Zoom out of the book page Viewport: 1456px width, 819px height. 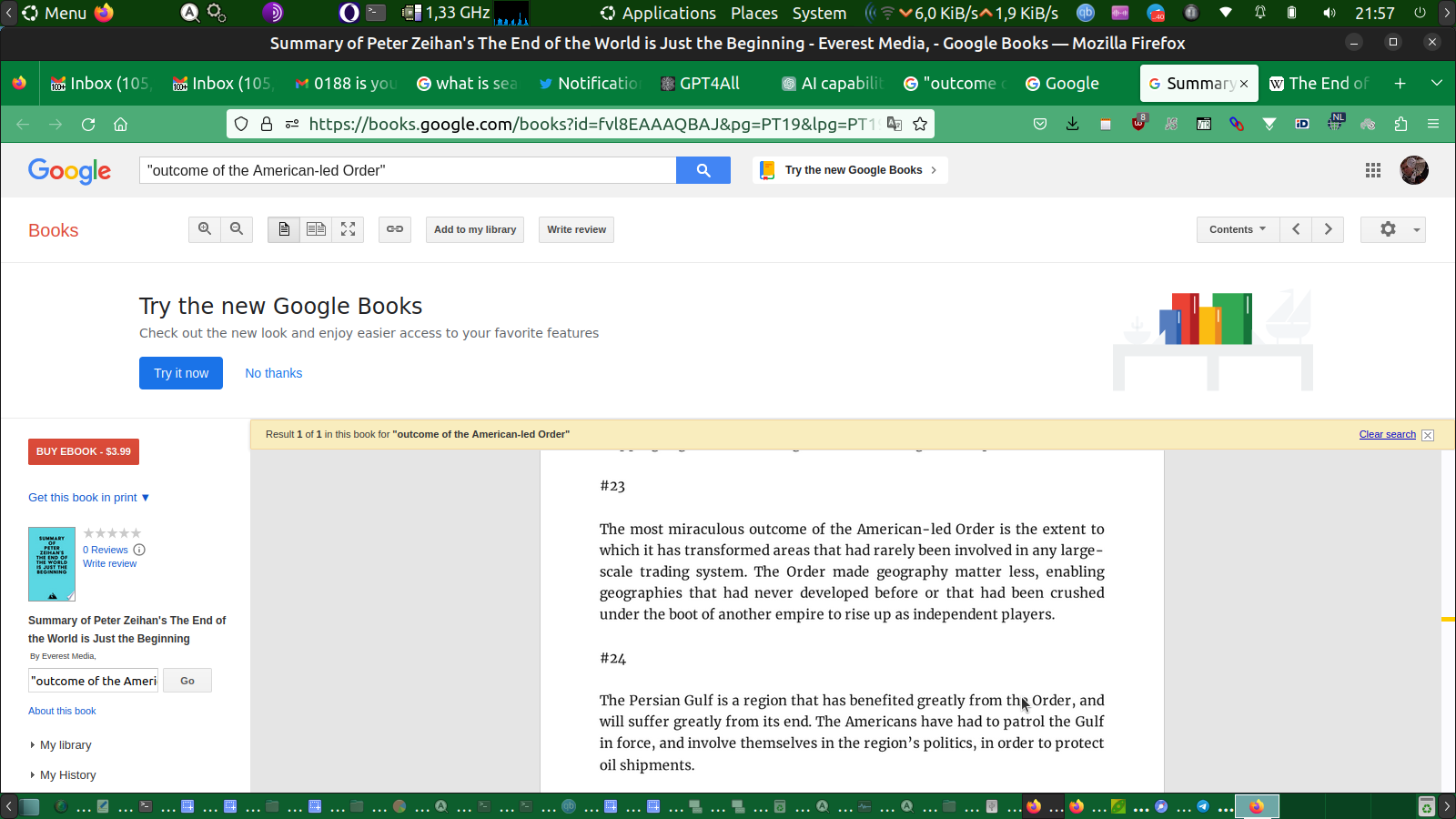point(237,229)
